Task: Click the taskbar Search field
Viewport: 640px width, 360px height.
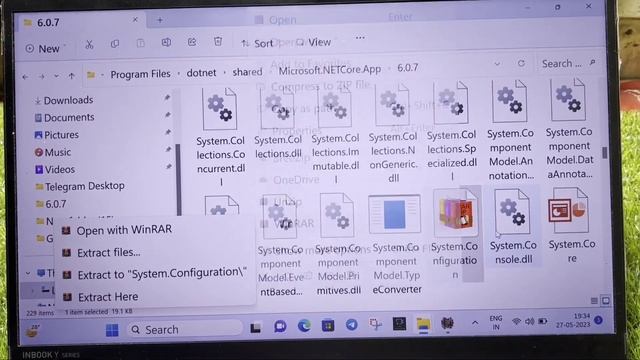Action: [186, 329]
